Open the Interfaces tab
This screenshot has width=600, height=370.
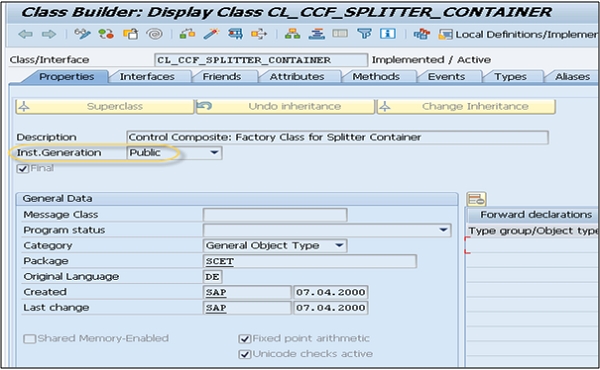pos(147,77)
